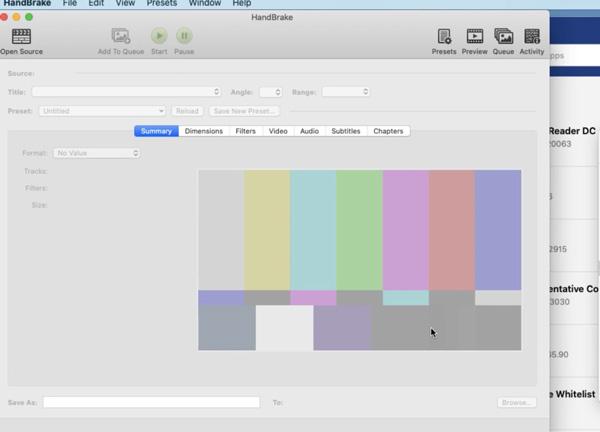Click the color bars preview image
Image resolution: width=600 pixels, height=432 pixels.
[360, 260]
